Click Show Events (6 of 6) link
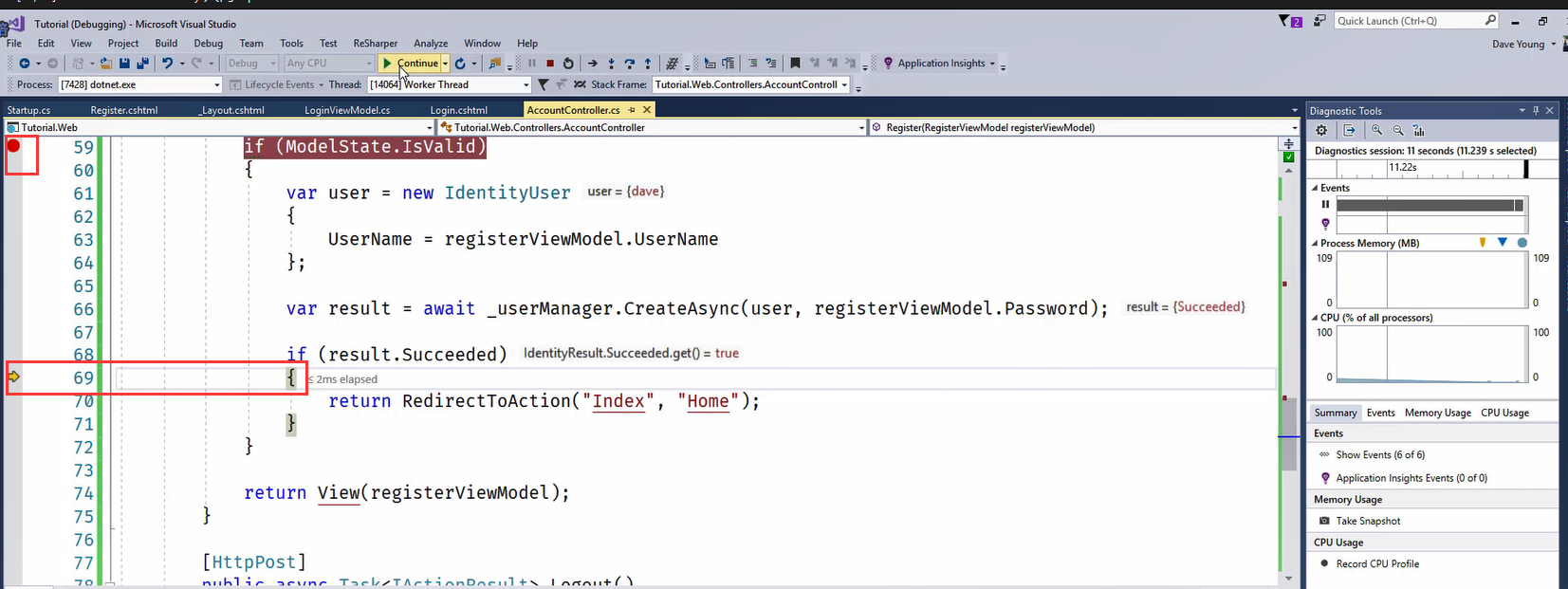The height and width of the screenshot is (589, 1568). tap(1380, 454)
